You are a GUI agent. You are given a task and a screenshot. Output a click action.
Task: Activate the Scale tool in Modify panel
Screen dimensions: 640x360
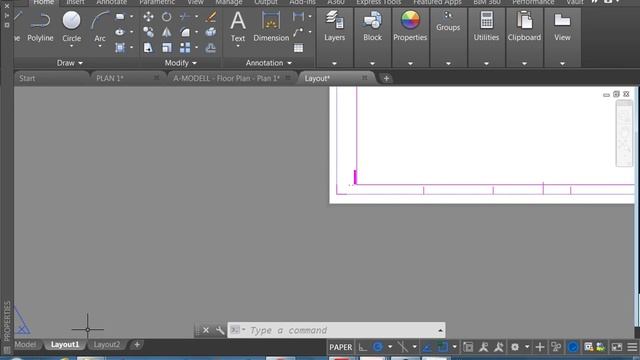(x=167, y=48)
